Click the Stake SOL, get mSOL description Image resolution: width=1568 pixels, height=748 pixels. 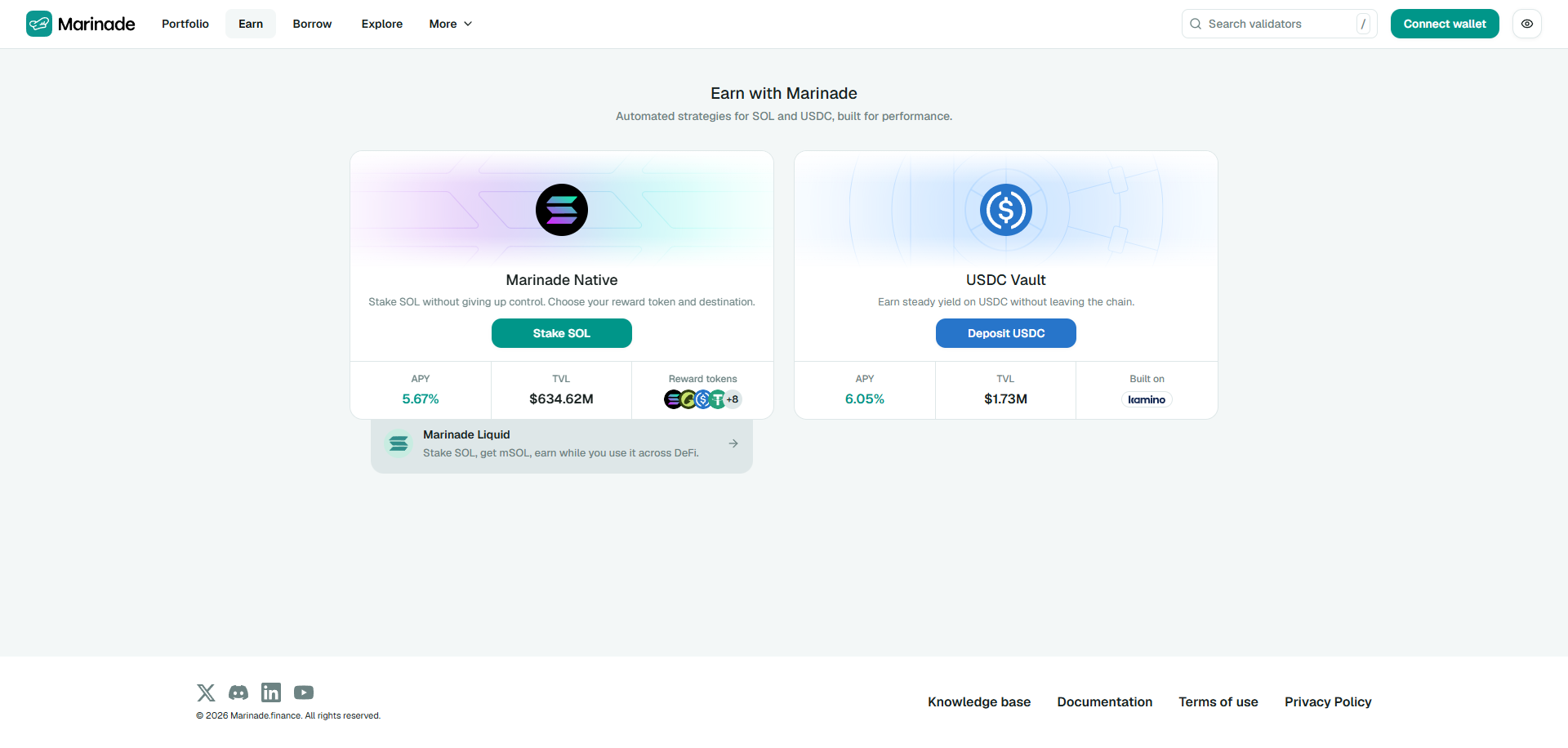coord(561,453)
